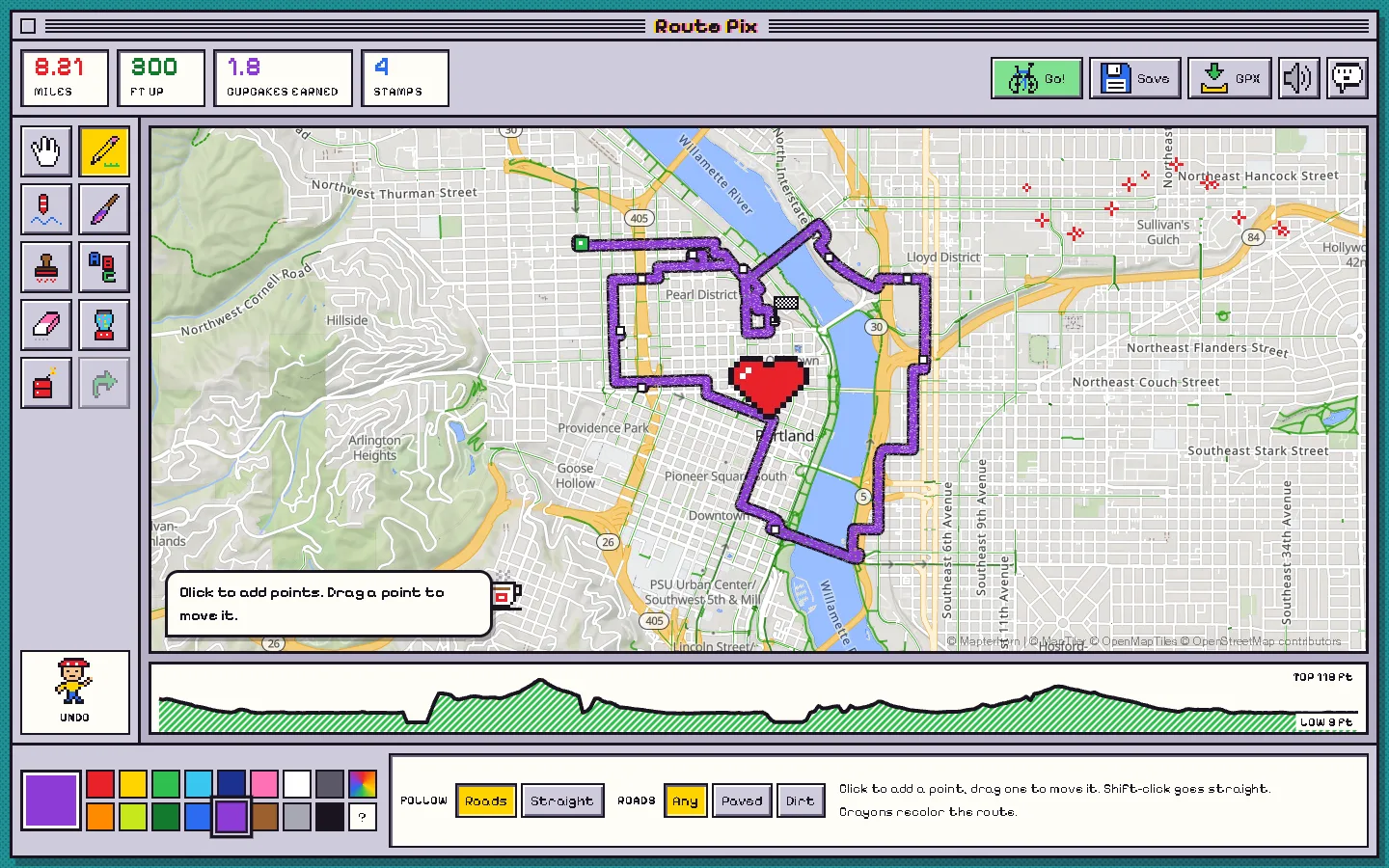1389x868 pixels.
Task: Pick the pink color swatch
Action: [264, 784]
